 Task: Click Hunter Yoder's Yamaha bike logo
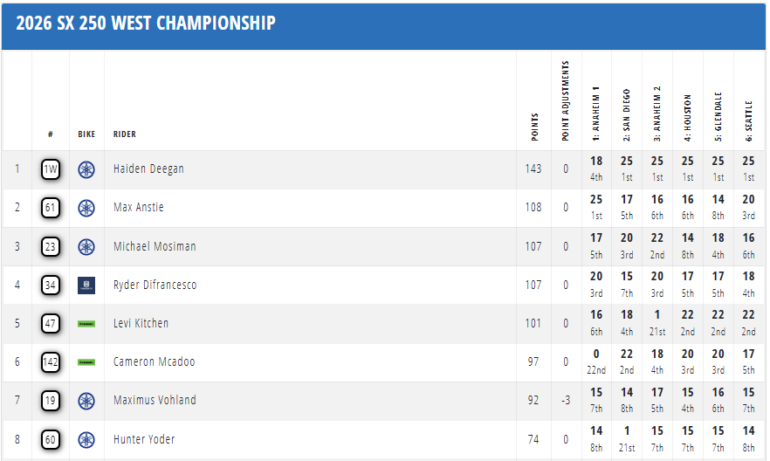[x=87, y=439]
